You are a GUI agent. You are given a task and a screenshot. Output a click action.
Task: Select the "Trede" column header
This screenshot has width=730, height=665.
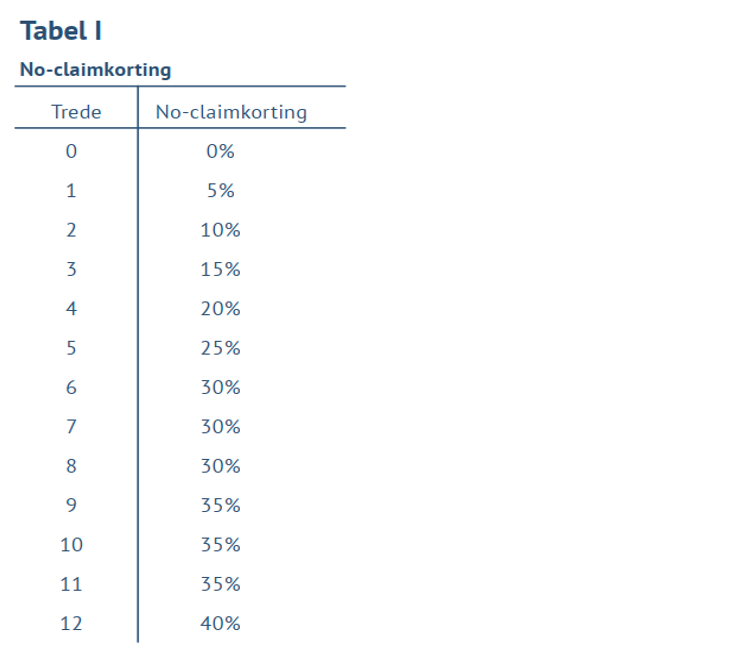(x=76, y=112)
